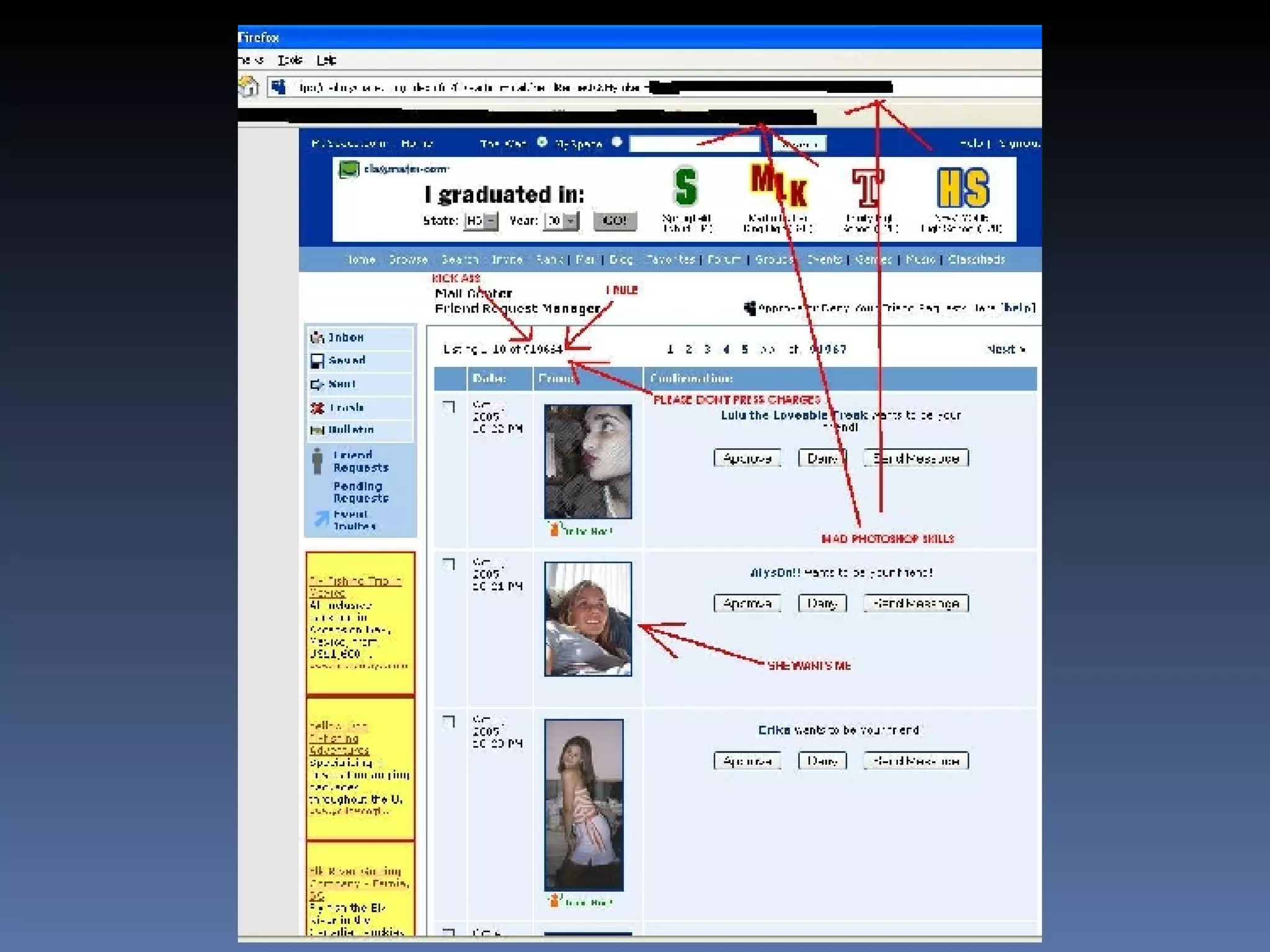1270x952 pixels.
Task: Click the Firefox home toolbar icon
Action: click(249, 87)
